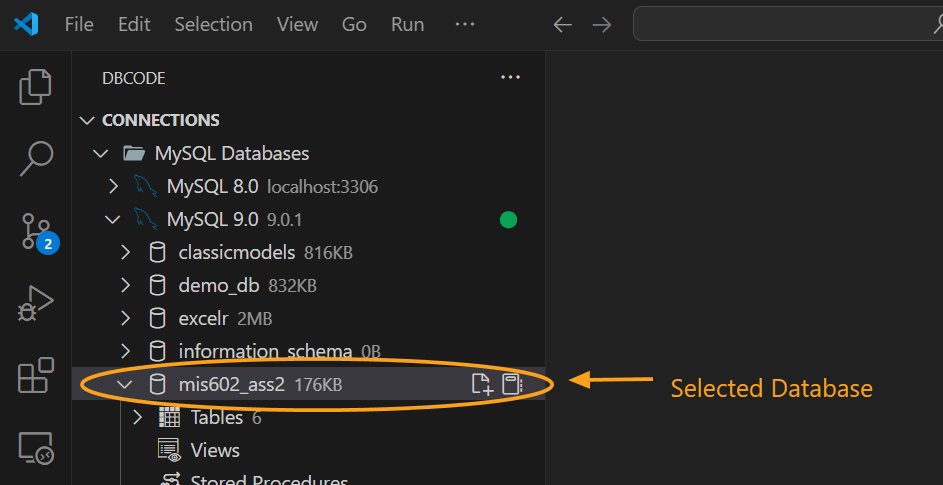The width and height of the screenshot is (943, 485).
Task: Select the MySQL 9.0 connection label
Action: point(212,220)
